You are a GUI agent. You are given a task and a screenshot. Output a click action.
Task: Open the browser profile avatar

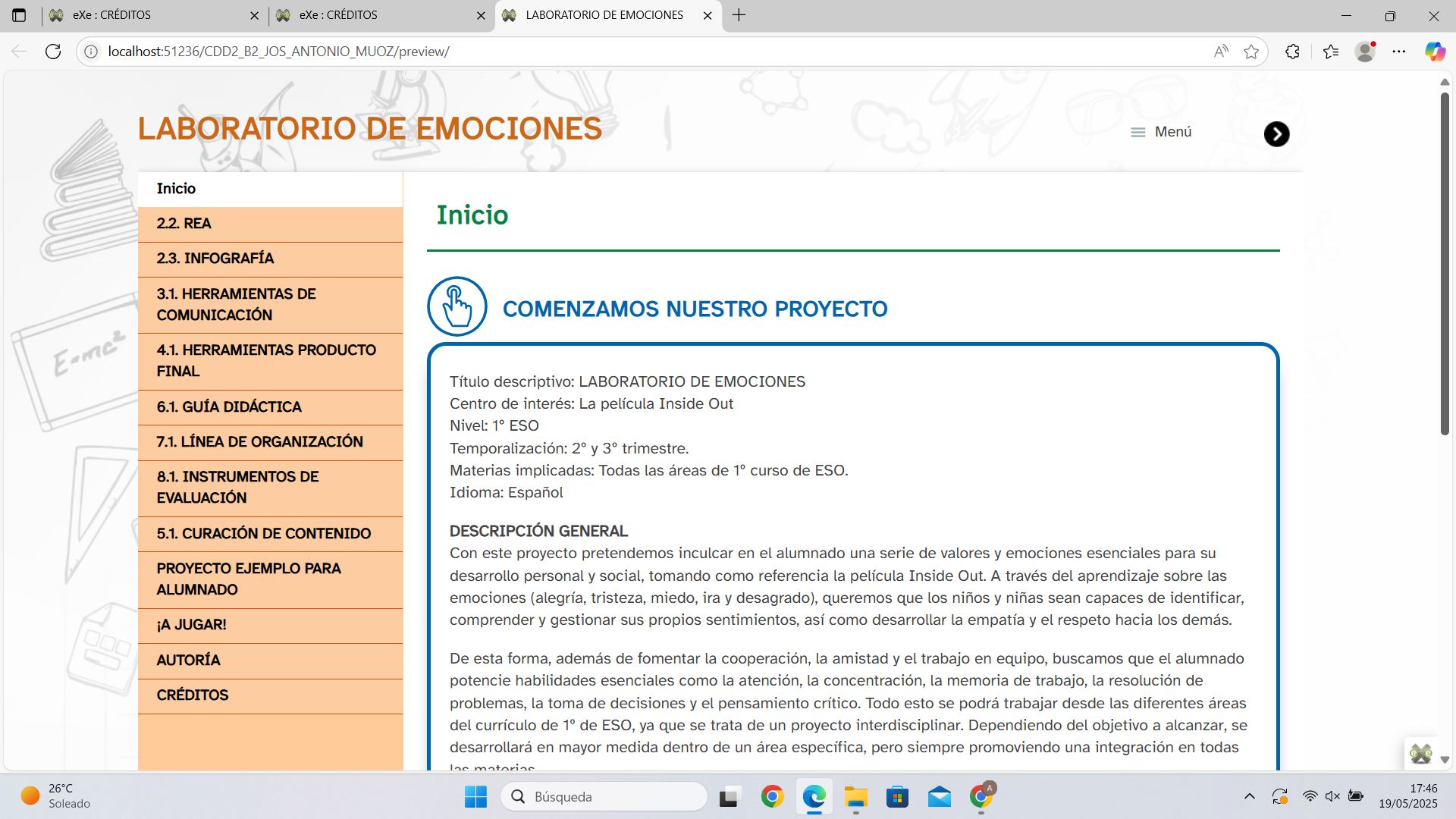click(x=1366, y=52)
